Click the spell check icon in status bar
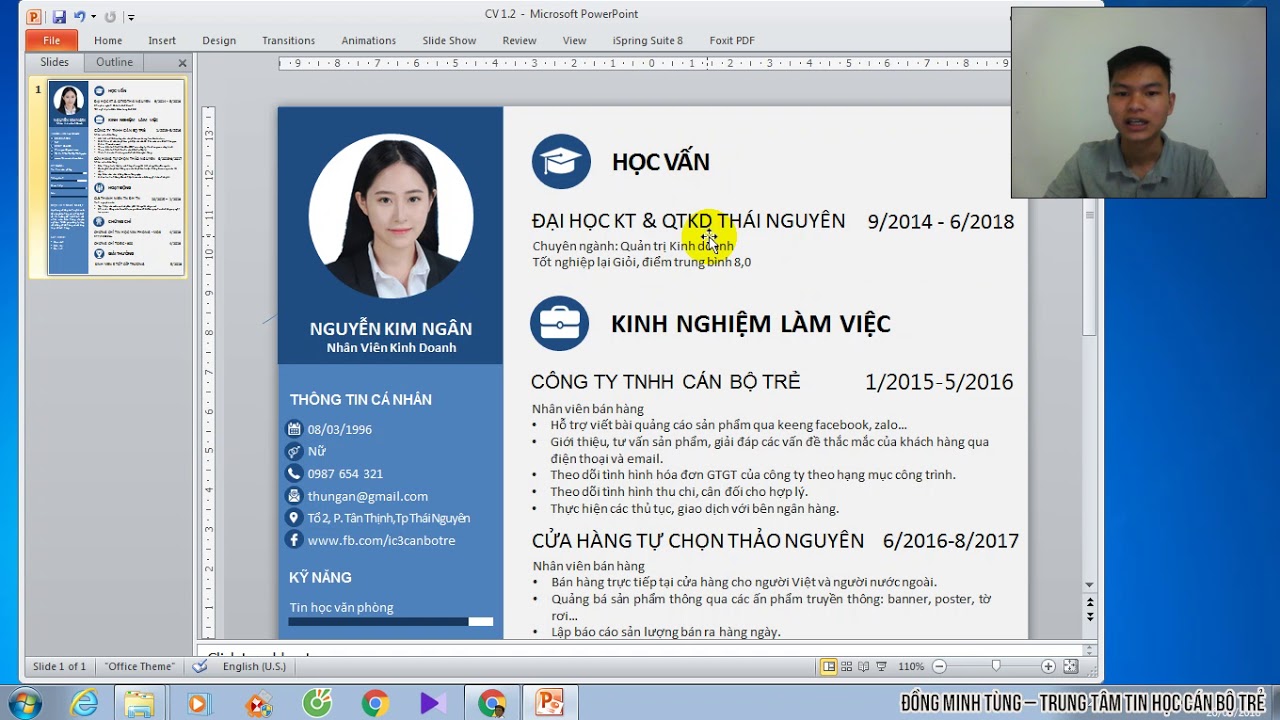Viewport: 1280px width, 720px height. (x=200, y=666)
